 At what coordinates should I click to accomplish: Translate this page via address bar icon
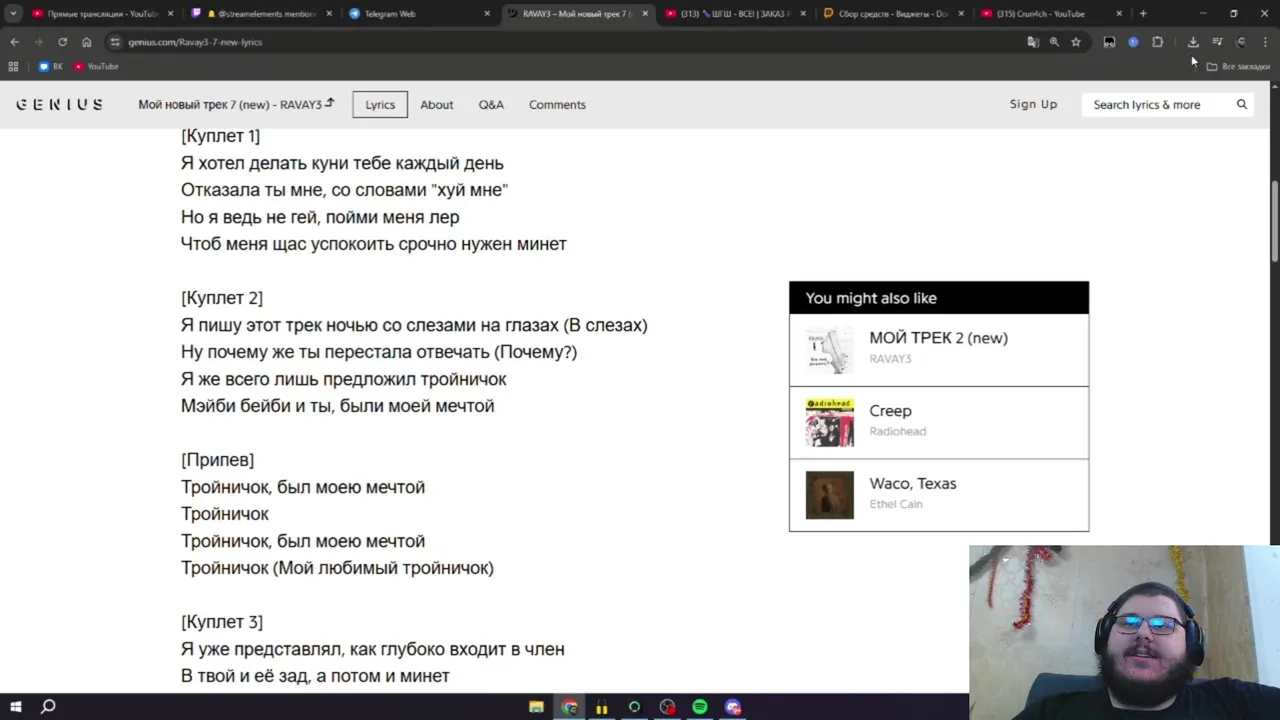(1033, 42)
